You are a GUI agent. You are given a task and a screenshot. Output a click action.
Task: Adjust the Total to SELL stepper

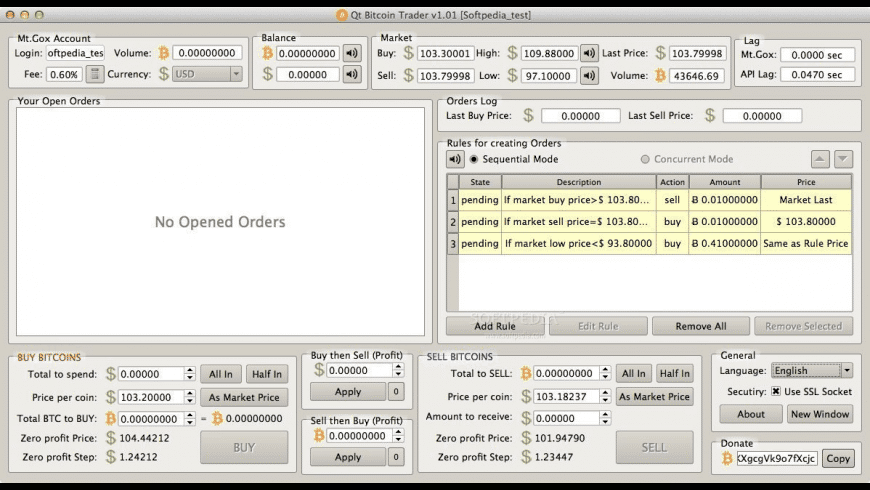click(x=605, y=373)
